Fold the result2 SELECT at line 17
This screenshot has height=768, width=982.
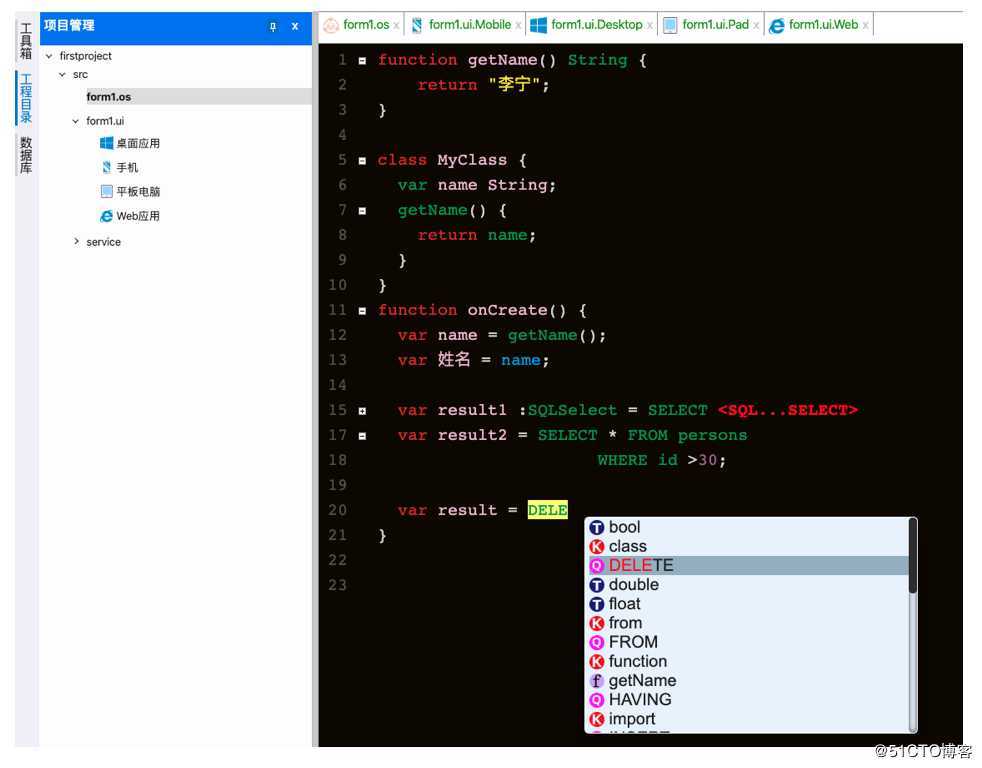362,436
